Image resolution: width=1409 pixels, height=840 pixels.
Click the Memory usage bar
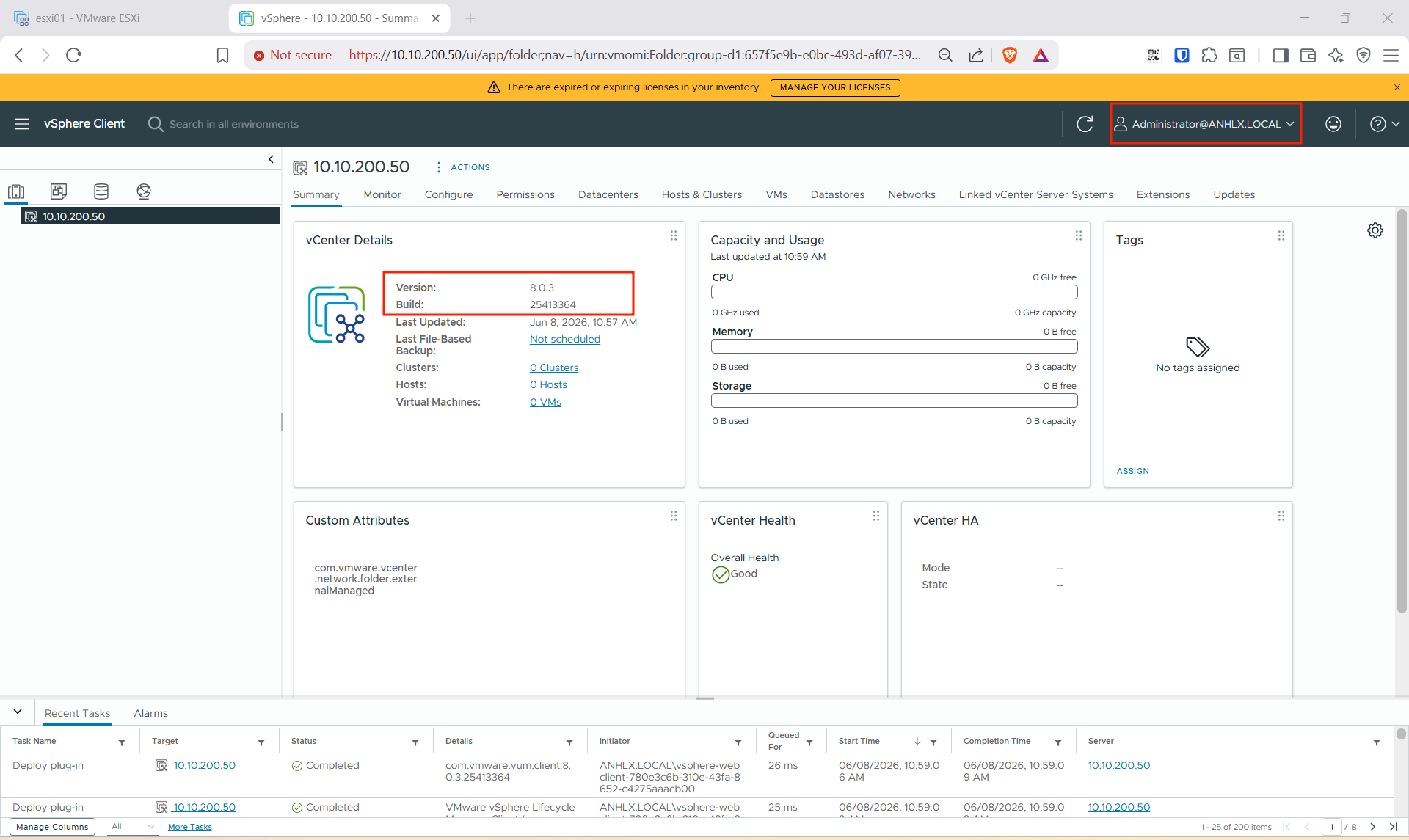[894, 346]
